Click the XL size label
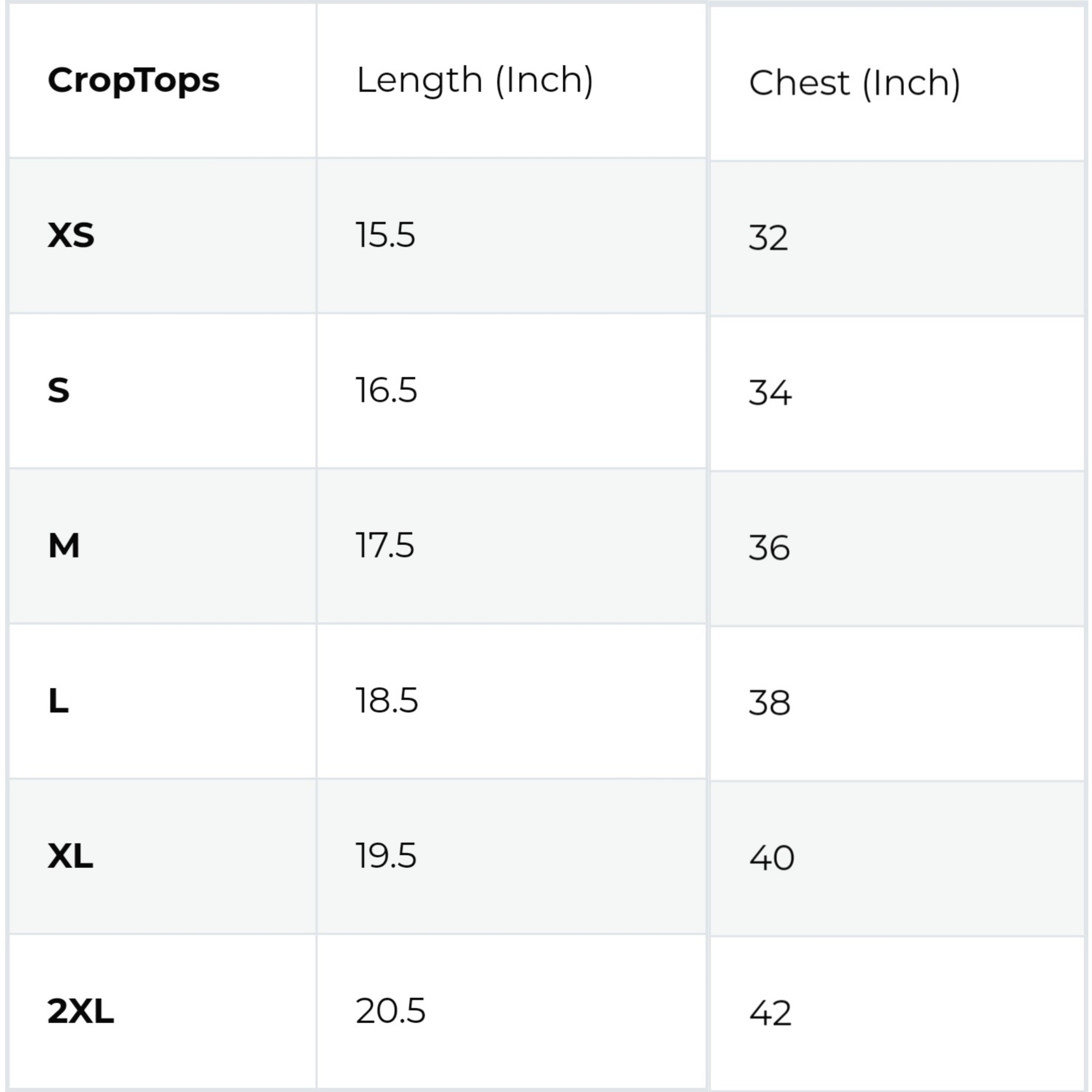This screenshot has width=1092, height=1092. pyautogui.click(x=70, y=856)
